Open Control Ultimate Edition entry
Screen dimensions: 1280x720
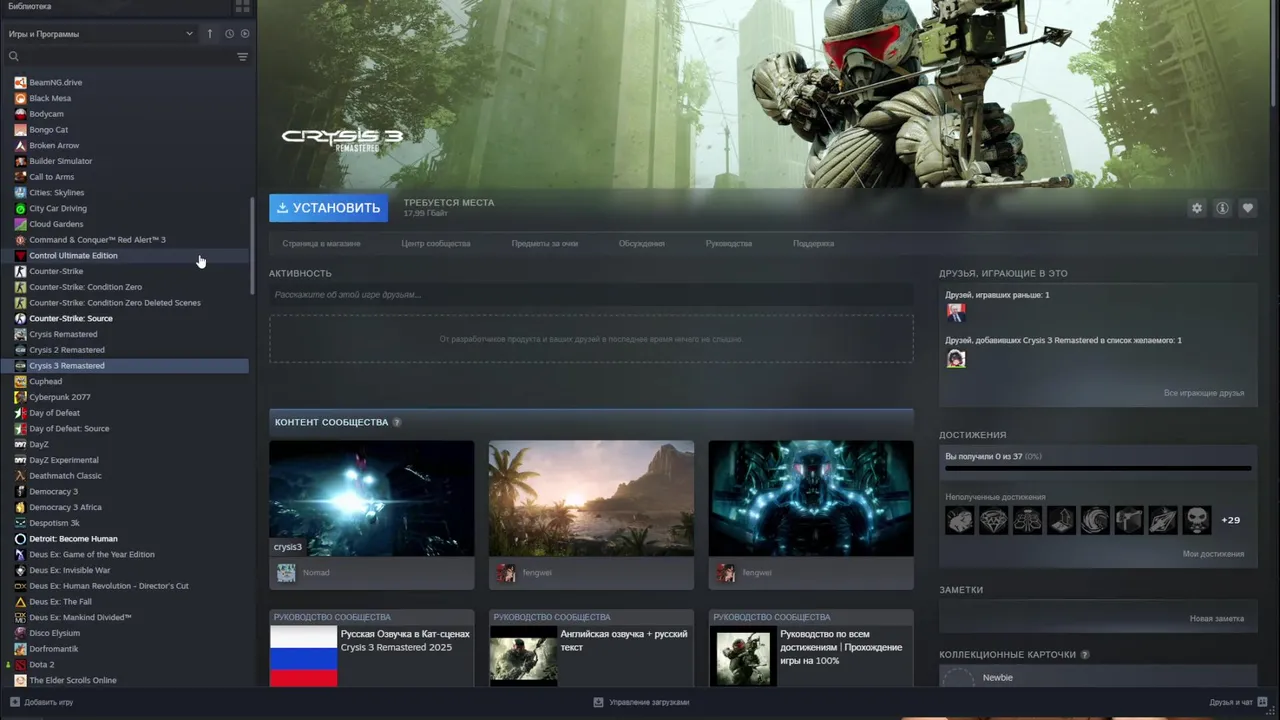coord(73,255)
